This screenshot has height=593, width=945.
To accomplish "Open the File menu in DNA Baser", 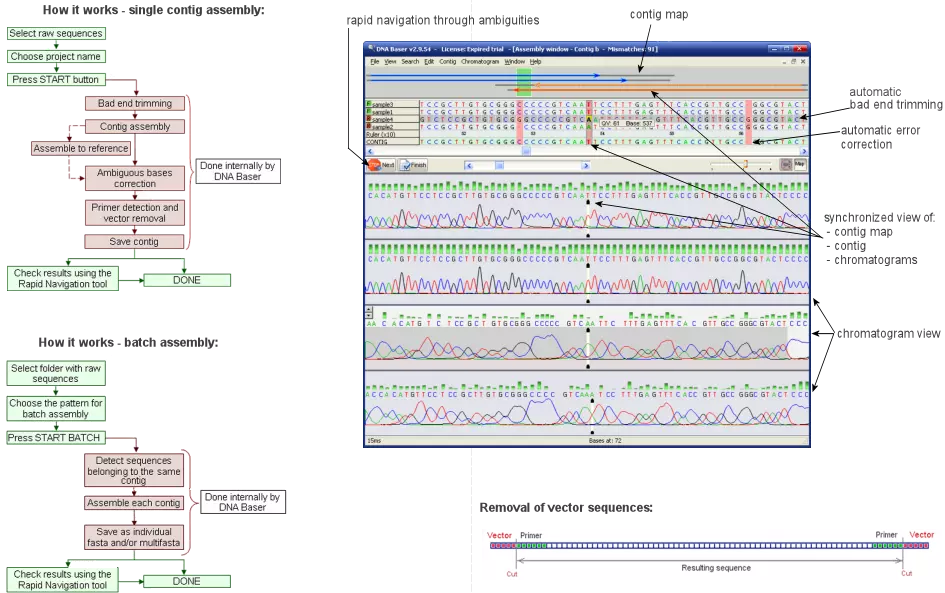I will (374, 61).
